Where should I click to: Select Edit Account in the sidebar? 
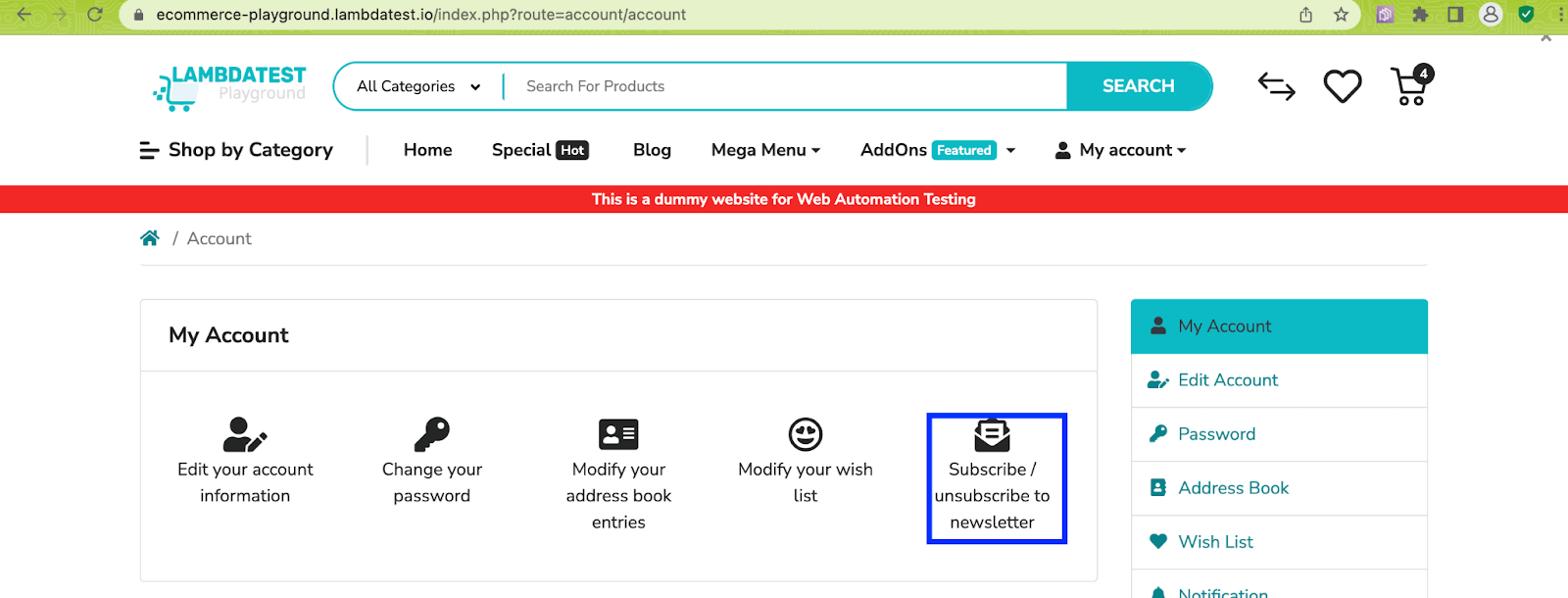point(1279,380)
